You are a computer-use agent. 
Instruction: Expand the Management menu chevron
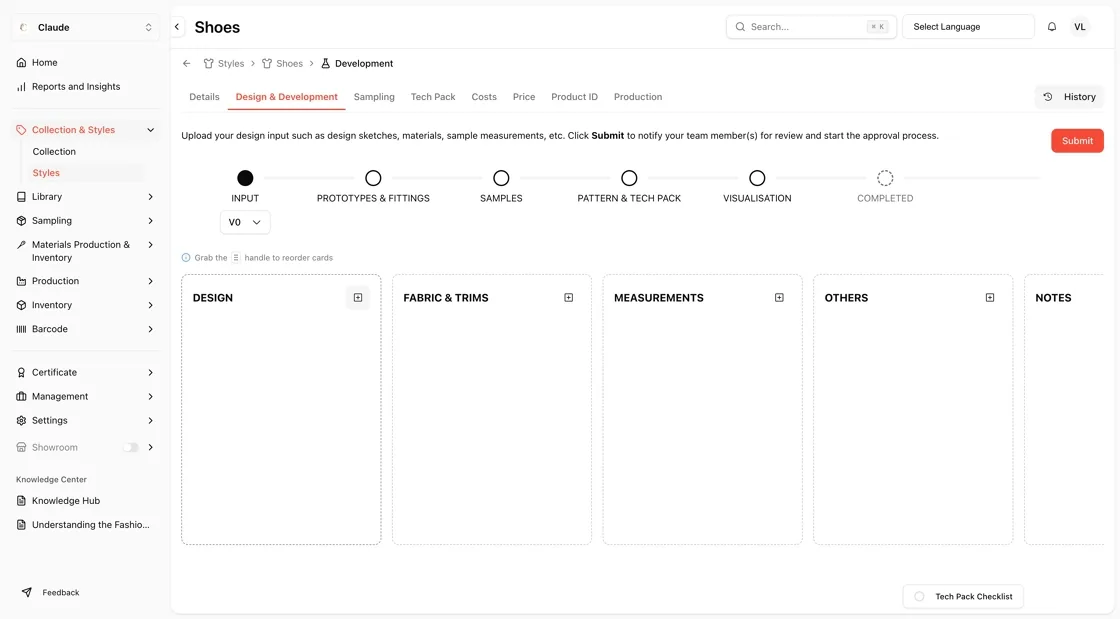151,397
